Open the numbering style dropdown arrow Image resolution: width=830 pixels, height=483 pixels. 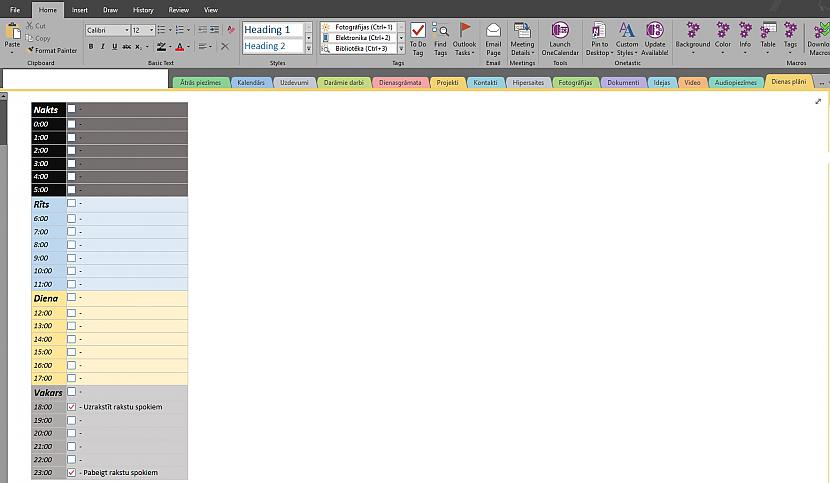click(x=188, y=30)
